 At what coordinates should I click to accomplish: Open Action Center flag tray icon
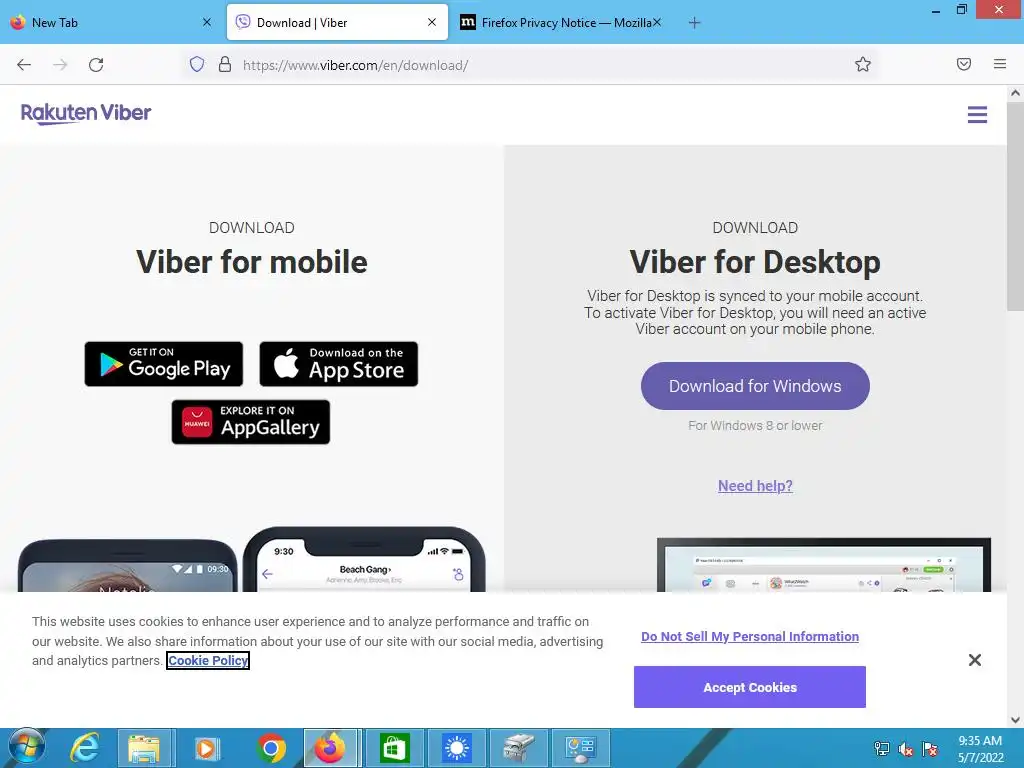(x=930, y=748)
